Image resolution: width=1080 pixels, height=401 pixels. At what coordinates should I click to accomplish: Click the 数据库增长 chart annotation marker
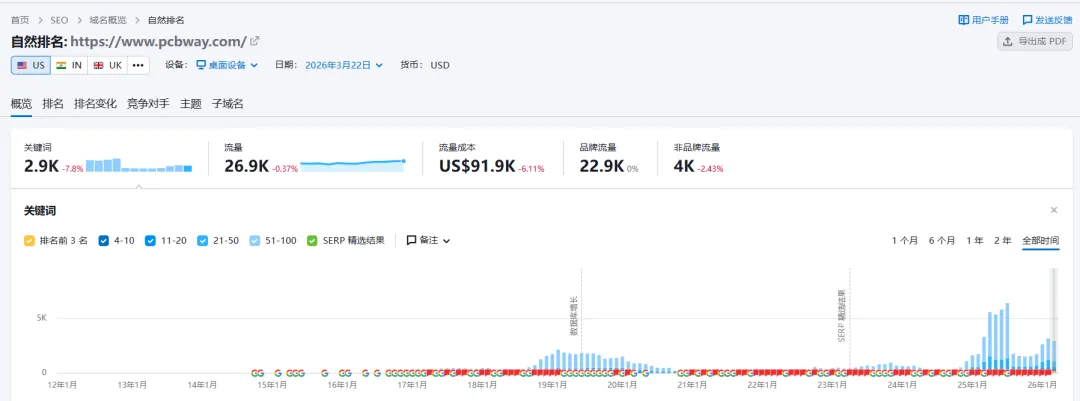coord(573,316)
